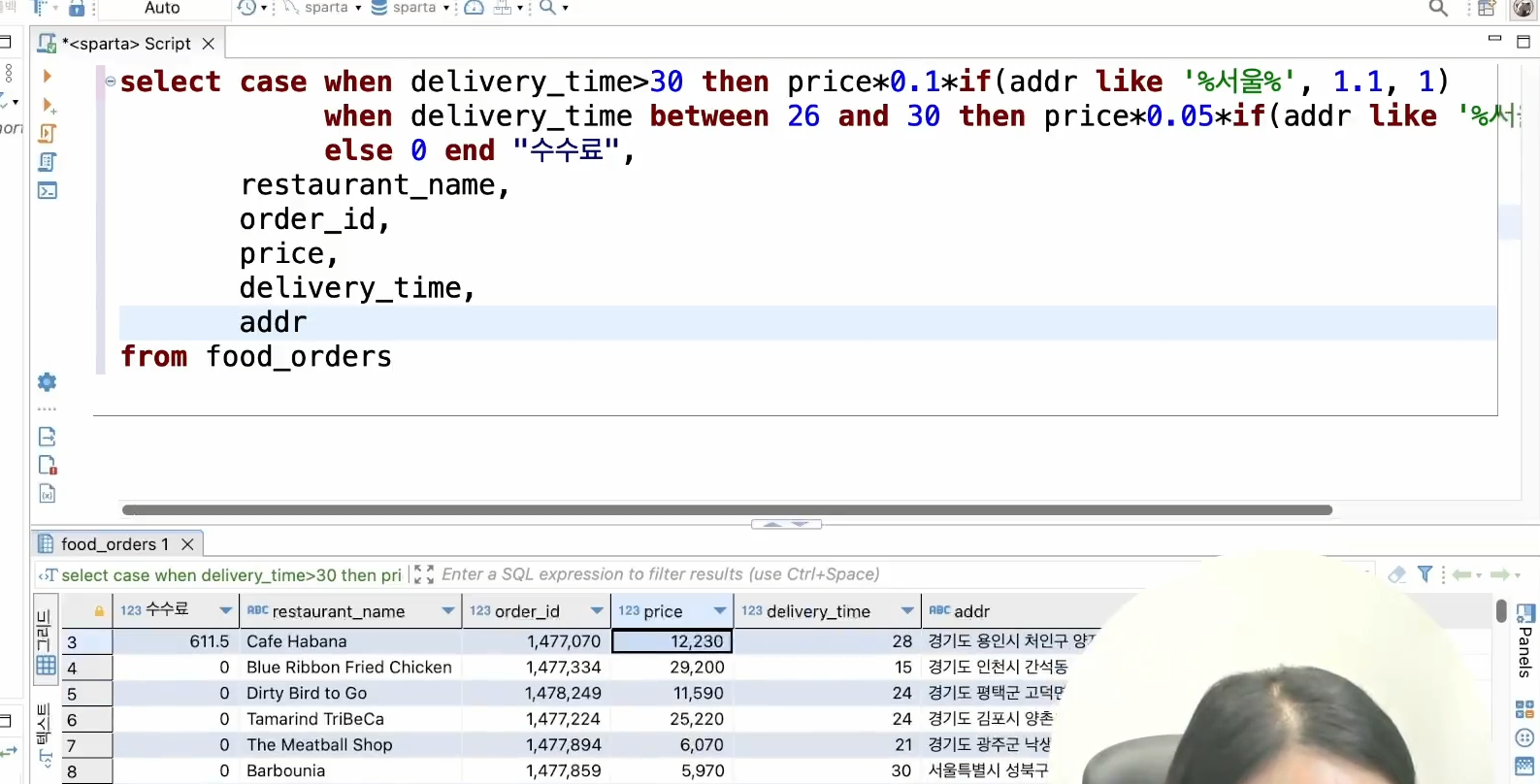Viewport: 1540px width, 784px height.
Task: Click the editor horizontal scrollbar
Action: [727, 509]
